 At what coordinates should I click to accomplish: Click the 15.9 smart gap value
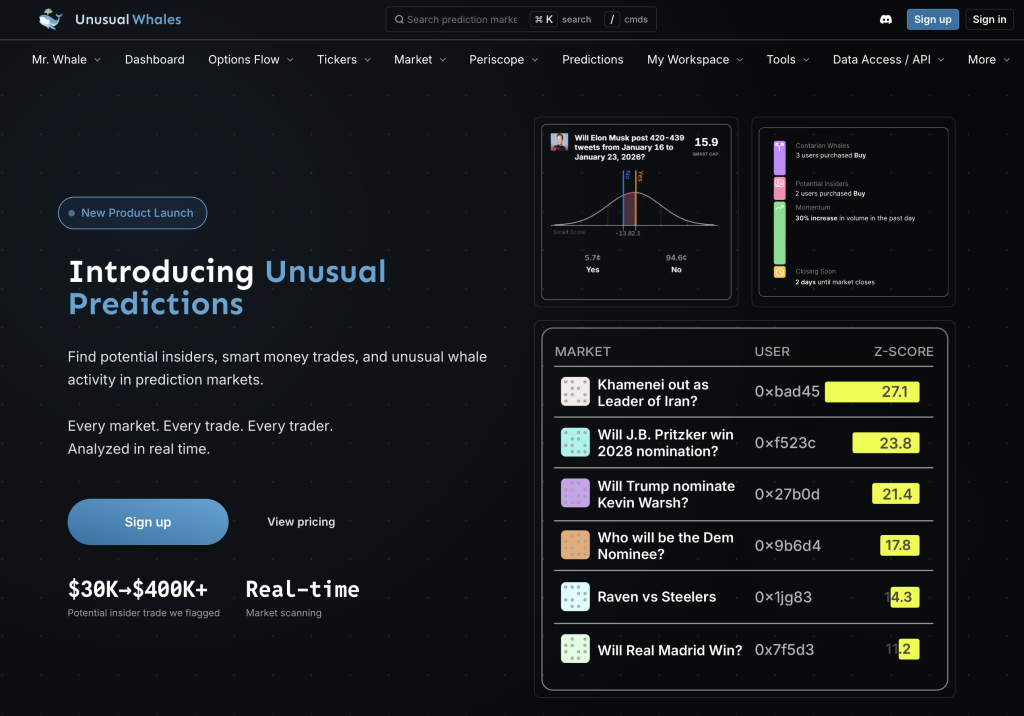706,142
